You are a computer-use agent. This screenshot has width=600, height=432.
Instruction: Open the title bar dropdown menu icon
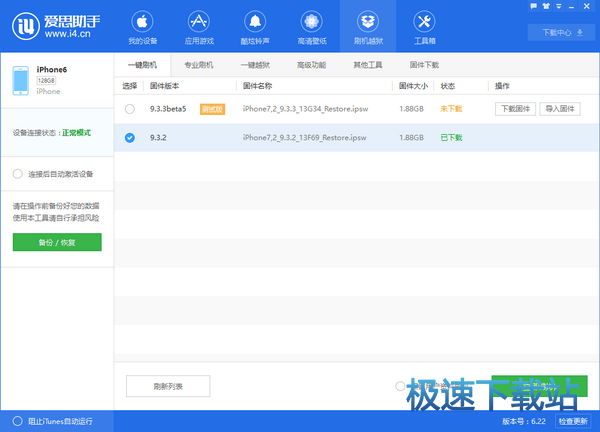(x=559, y=6)
